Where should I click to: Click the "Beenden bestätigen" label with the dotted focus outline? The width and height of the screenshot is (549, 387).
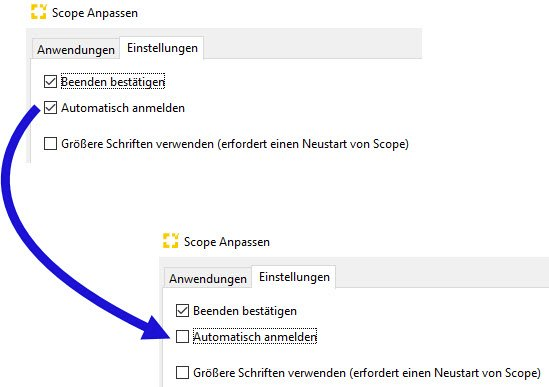coord(113,82)
